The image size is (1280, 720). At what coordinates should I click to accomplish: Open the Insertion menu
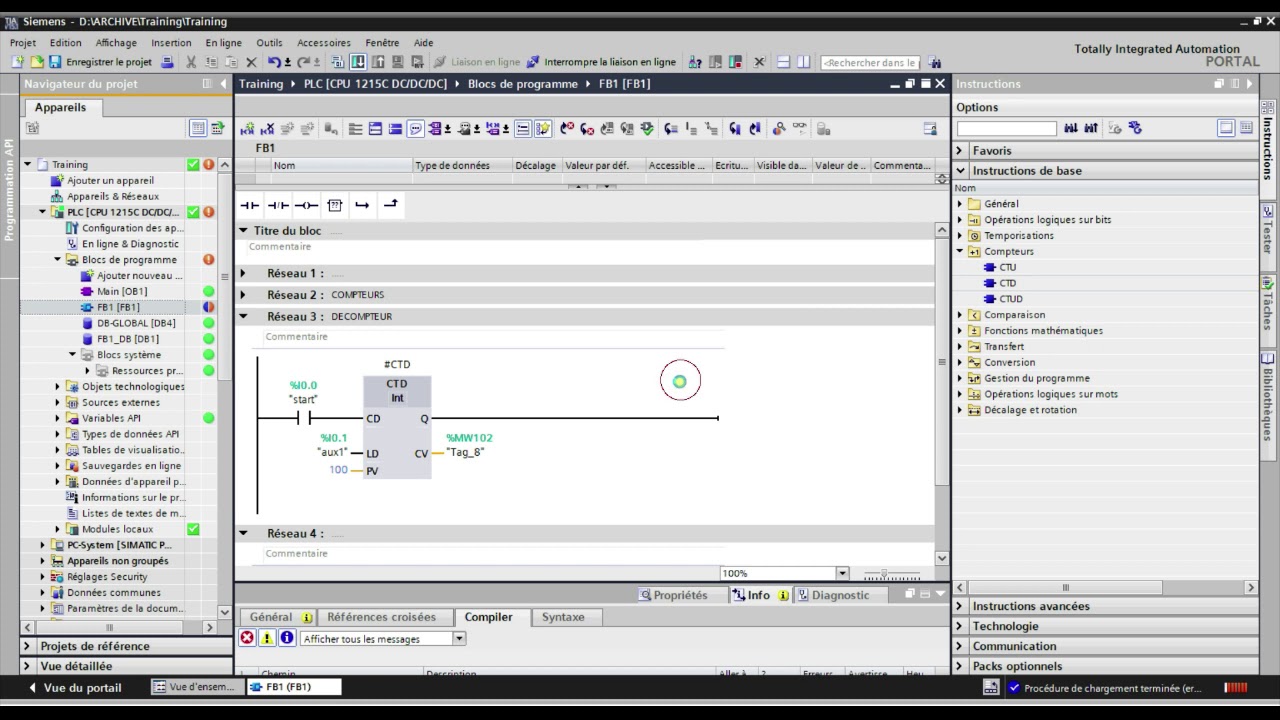pyautogui.click(x=171, y=43)
